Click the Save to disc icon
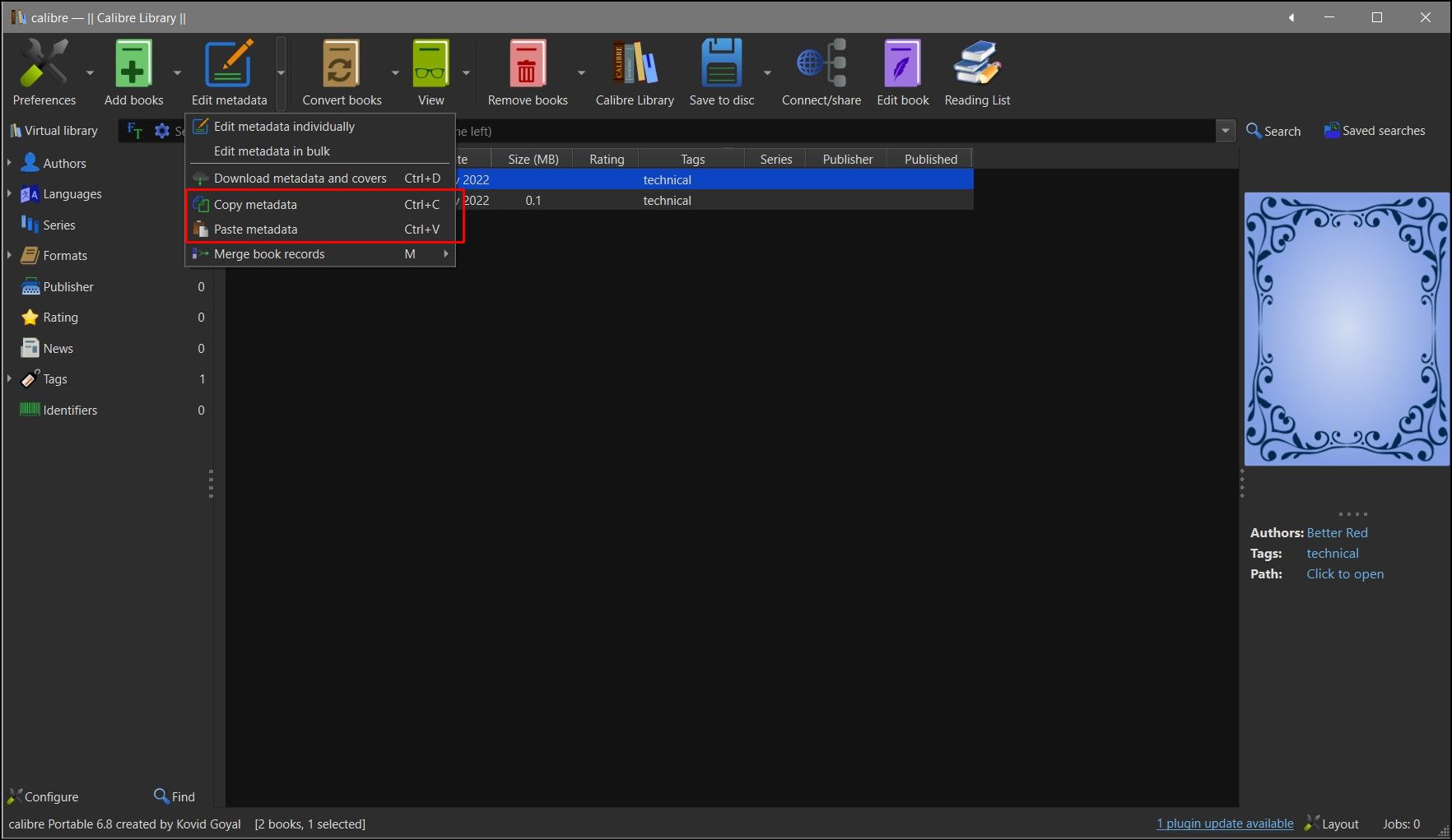 click(x=722, y=63)
